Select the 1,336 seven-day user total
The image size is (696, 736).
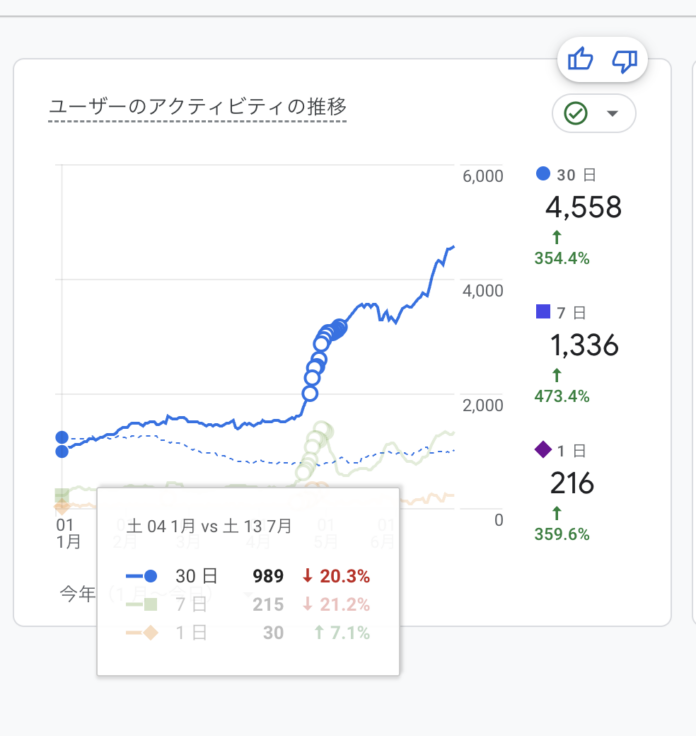point(584,346)
